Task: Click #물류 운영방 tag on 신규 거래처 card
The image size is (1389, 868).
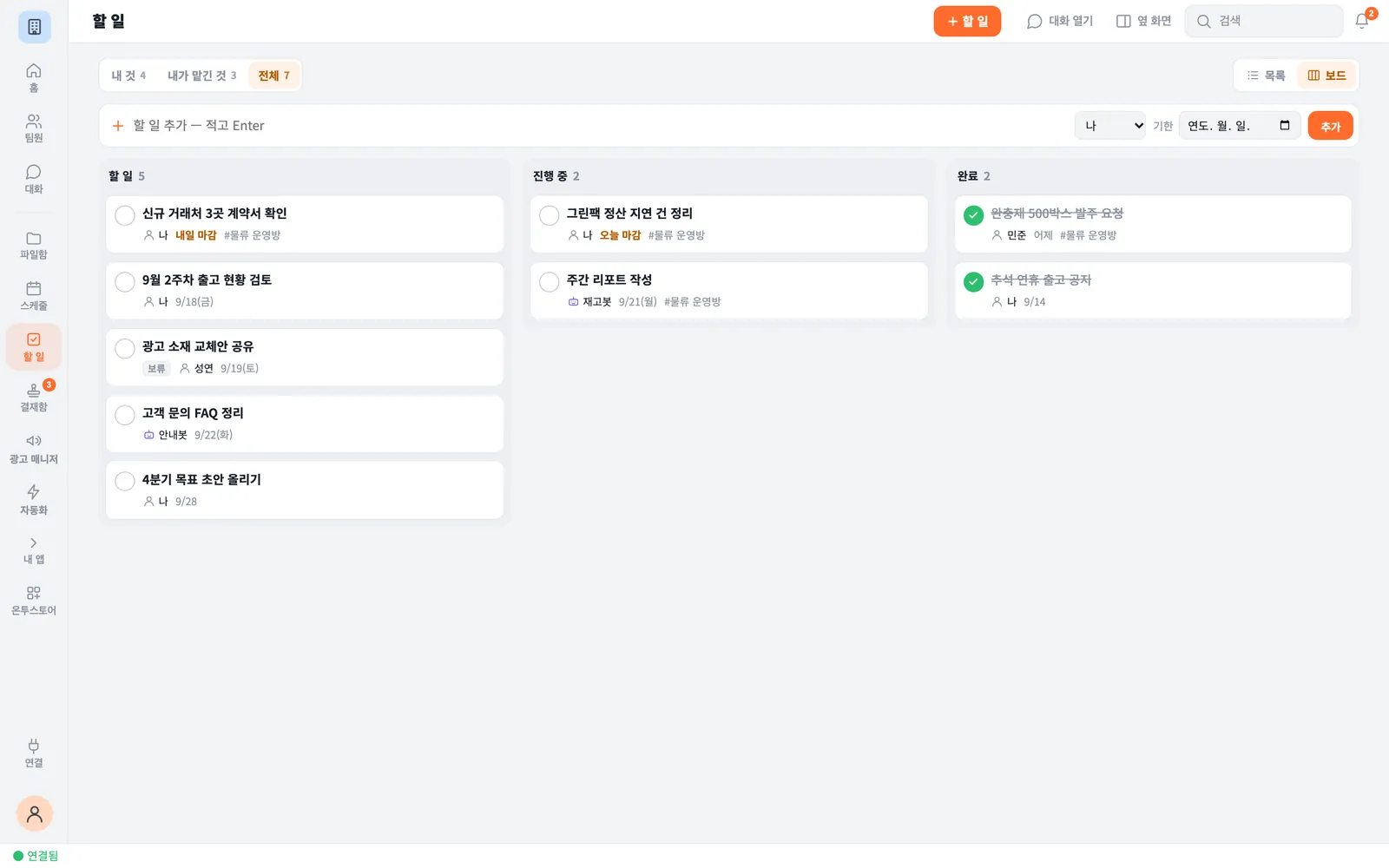Action: [x=252, y=235]
